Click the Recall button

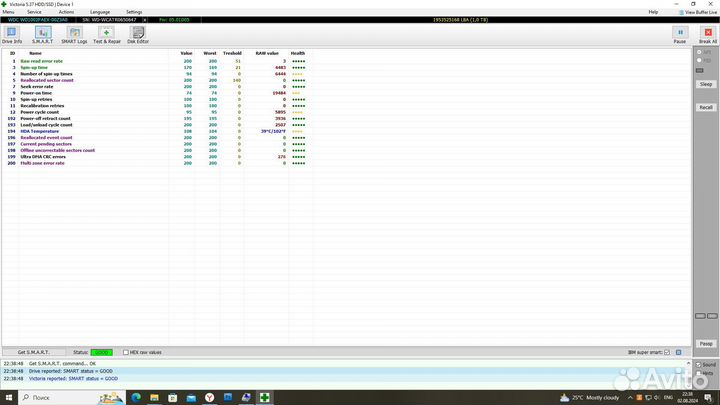[x=706, y=107]
